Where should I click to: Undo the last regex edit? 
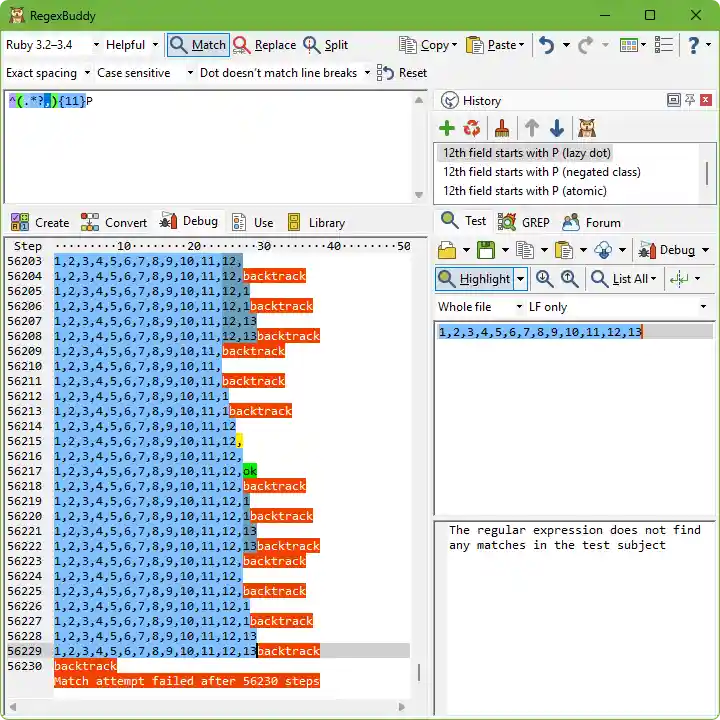(x=546, y=45)
